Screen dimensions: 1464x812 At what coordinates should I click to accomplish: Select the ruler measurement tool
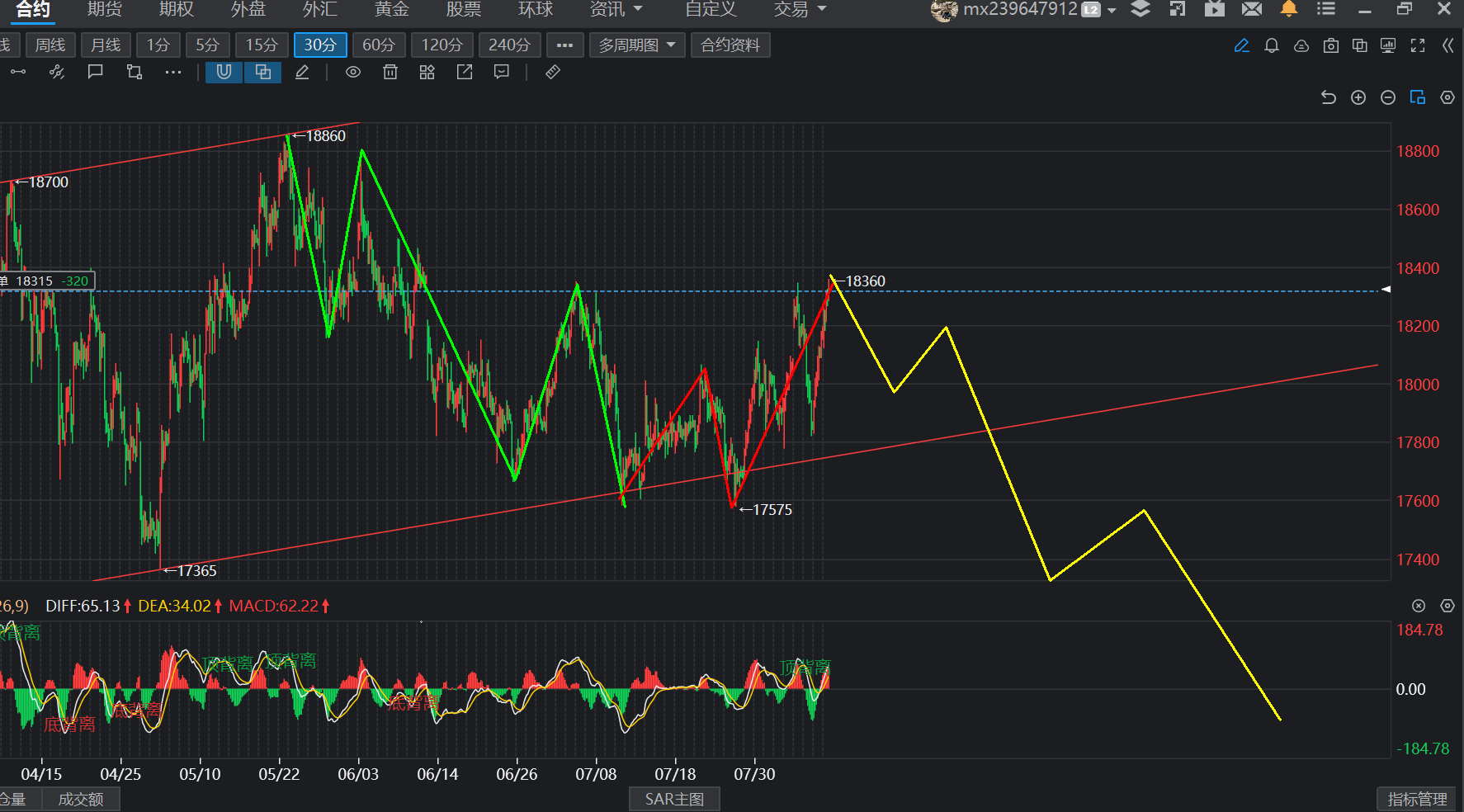pyautogui.click(x=553, y=73)
